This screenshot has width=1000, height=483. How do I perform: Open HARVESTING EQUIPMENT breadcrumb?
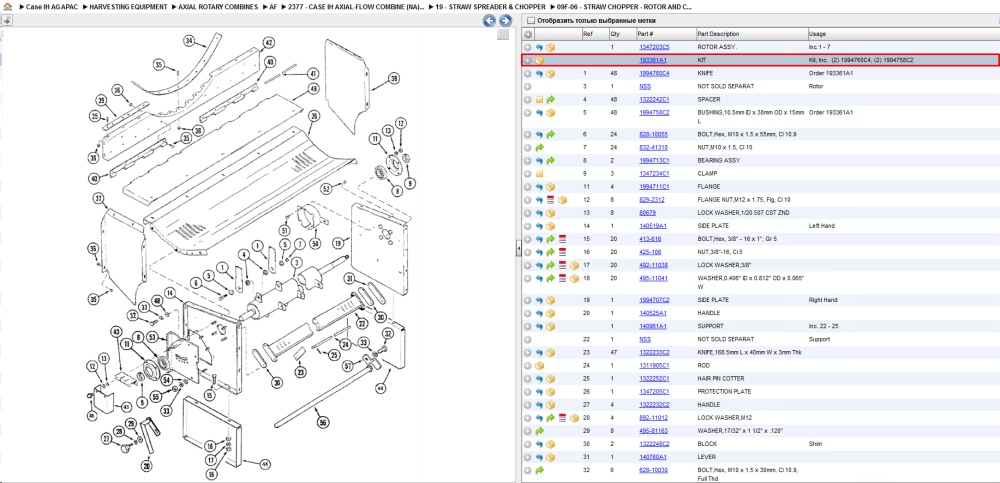[126, 6]
